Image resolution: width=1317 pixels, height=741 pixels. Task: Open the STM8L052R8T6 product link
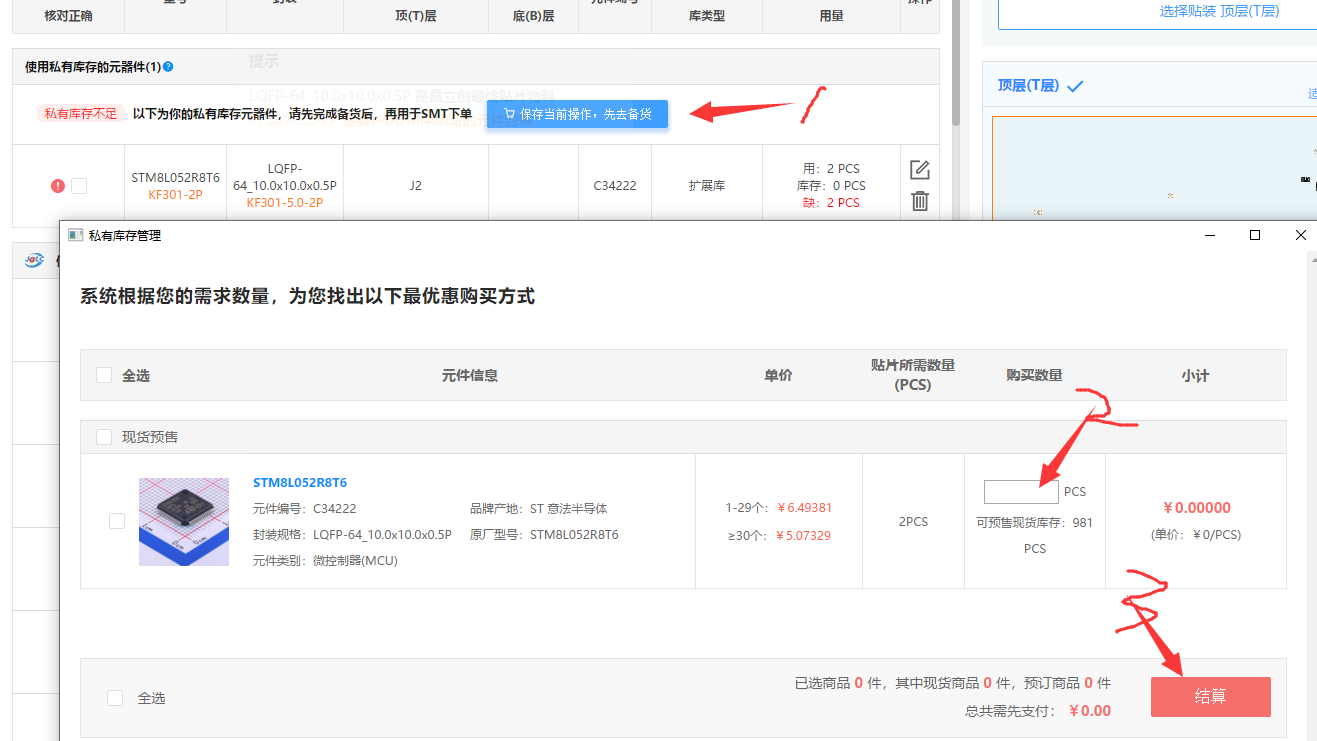pyautogui.click(x=300, y=482)
